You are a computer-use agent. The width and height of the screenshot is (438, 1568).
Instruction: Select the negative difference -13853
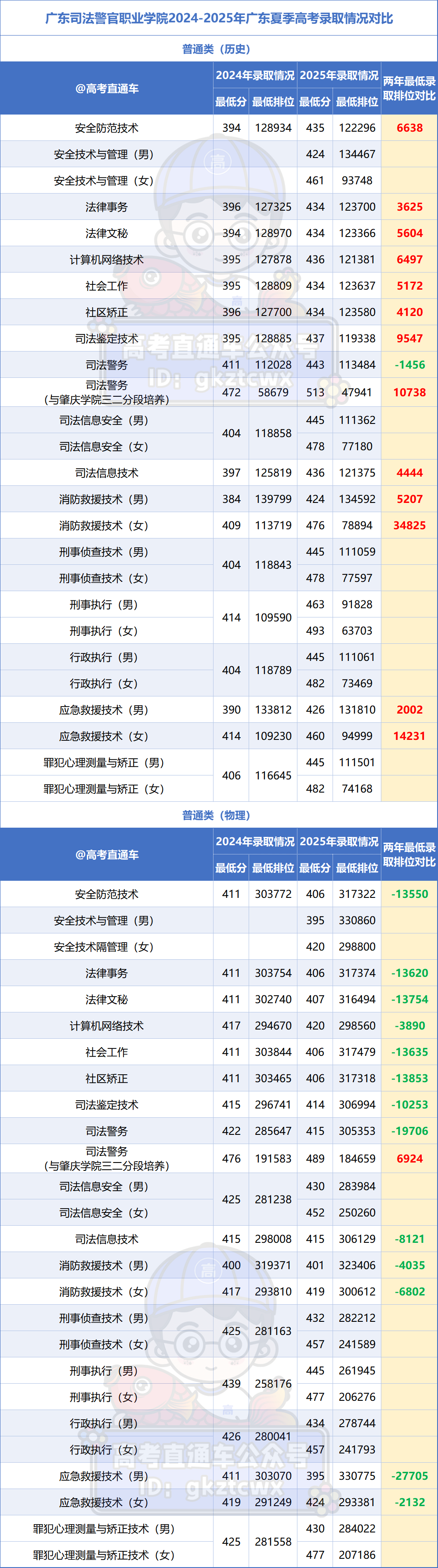tap(409, 1079)
